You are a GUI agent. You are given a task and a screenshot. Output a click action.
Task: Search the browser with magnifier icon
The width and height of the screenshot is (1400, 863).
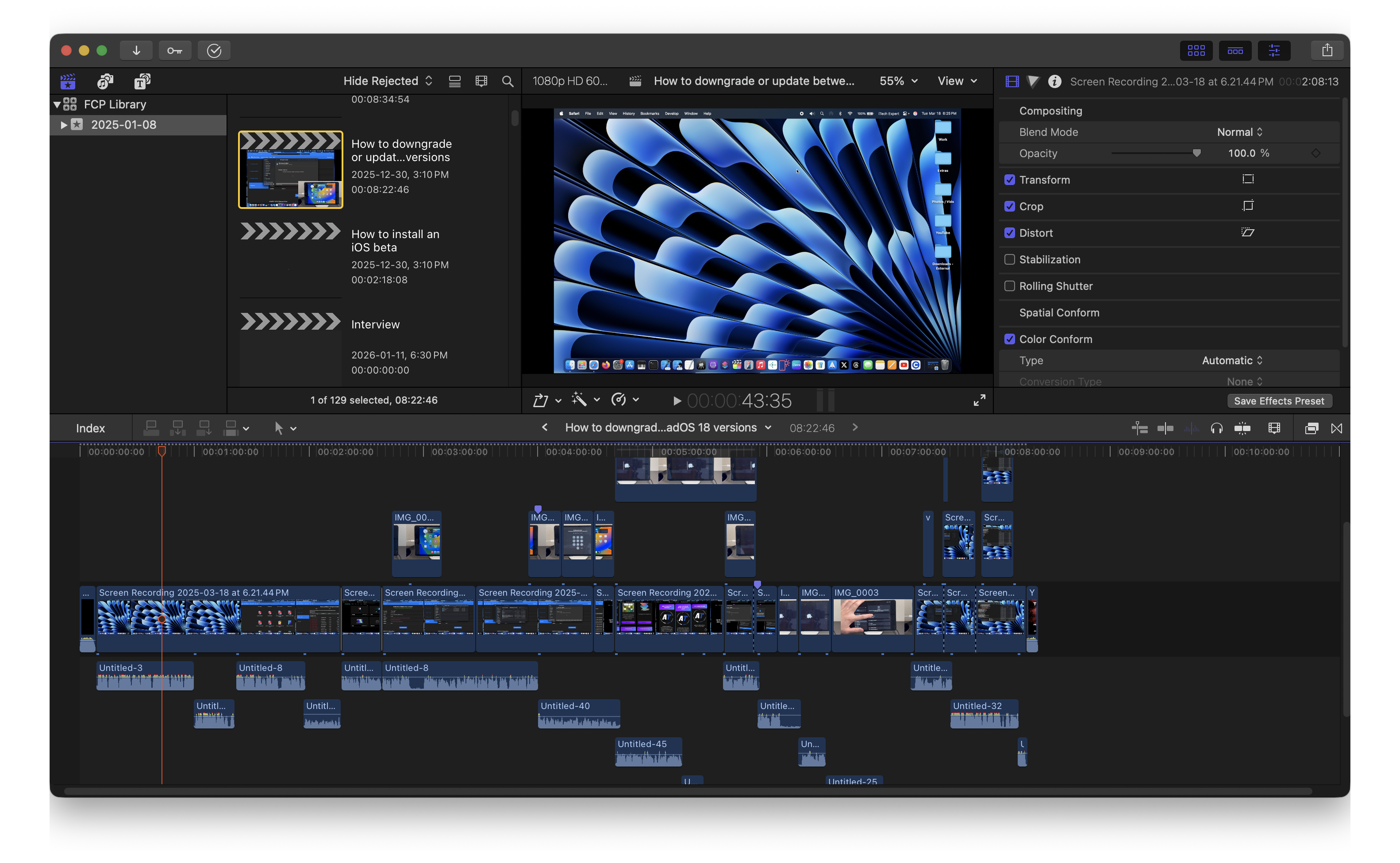click(x=507, y=81)
